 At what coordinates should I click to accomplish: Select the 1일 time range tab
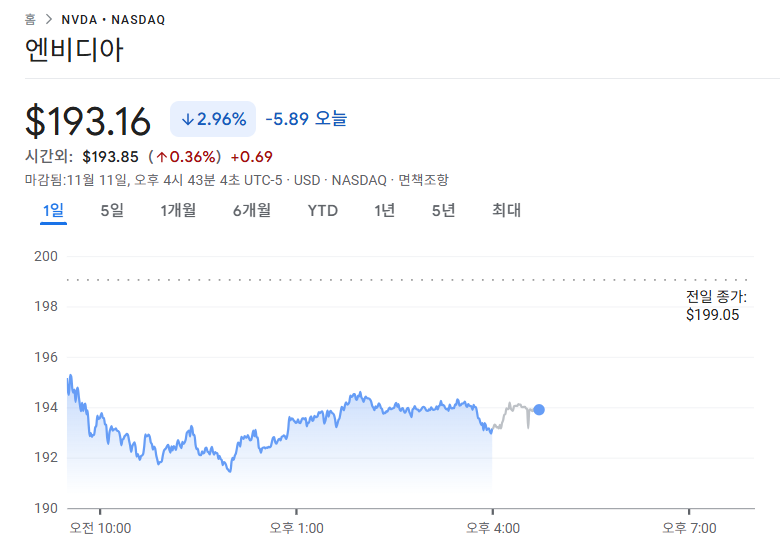tap(53, 211)
